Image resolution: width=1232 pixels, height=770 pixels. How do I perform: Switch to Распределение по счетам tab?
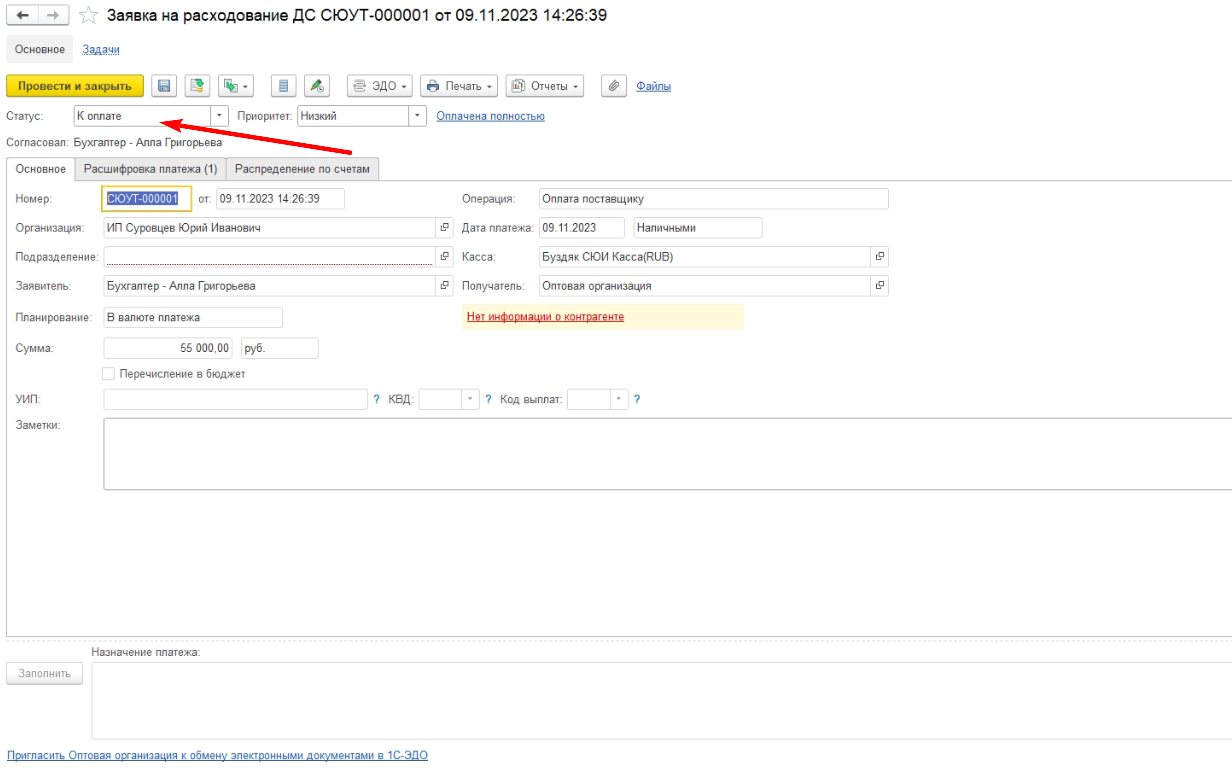[302, 169]
